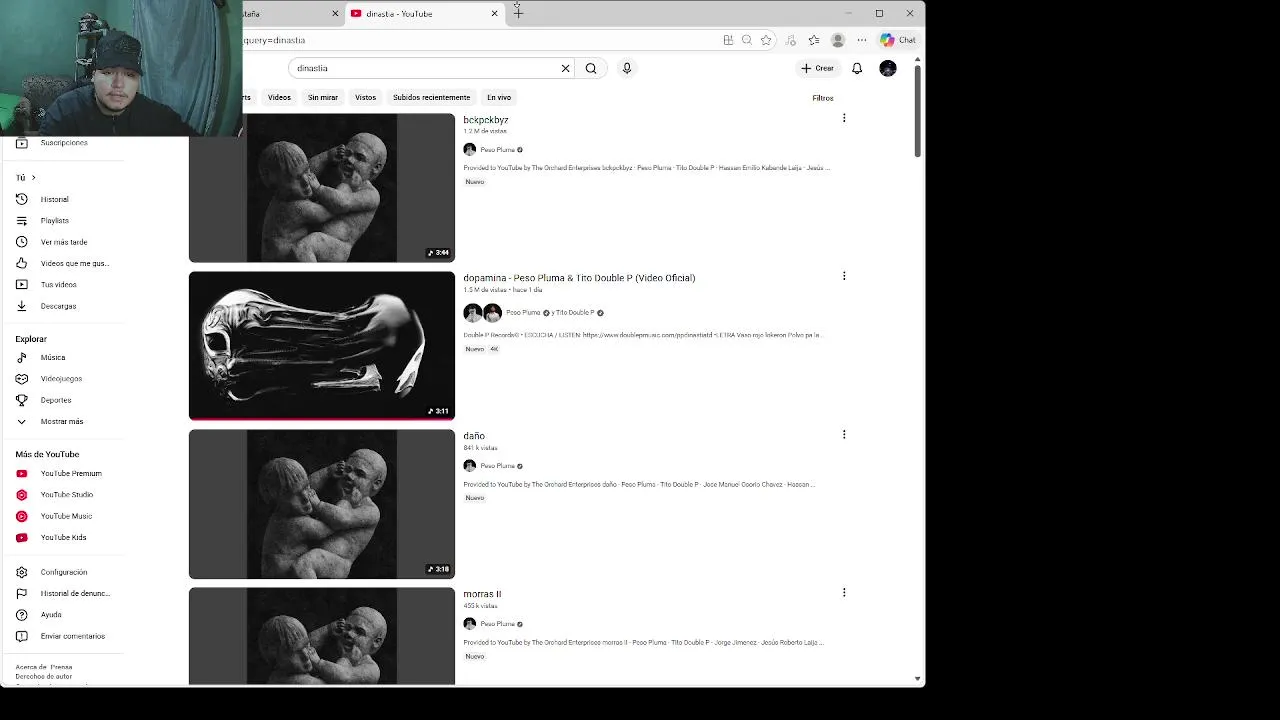Open the Tito Double P channel link
The width and height of the screenshot is (1280, 720).
tap(575, 313)
